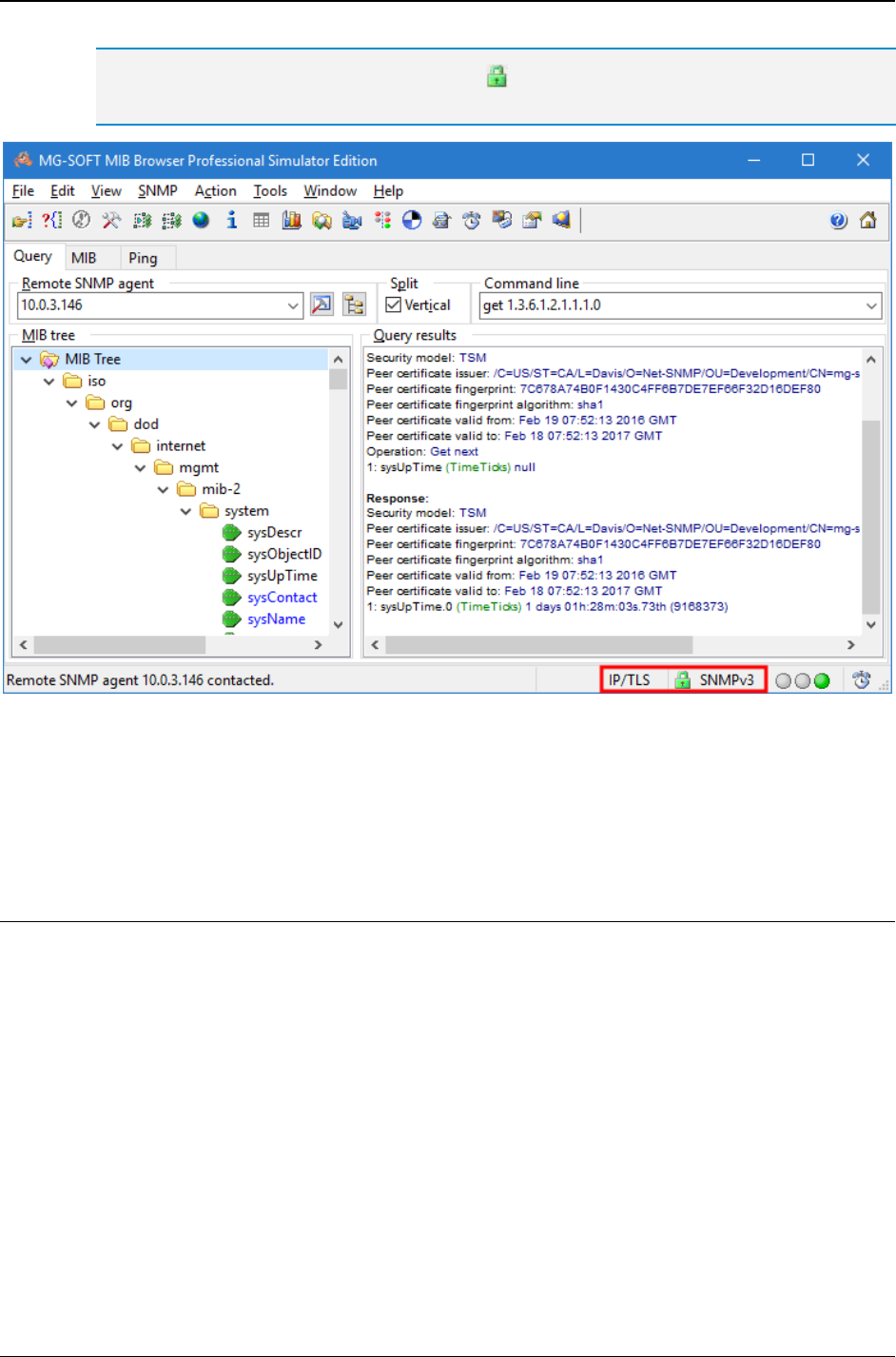896x1357 pixels.
Task: Collapse the MIB Tree root node
Action: coord(27,360)
